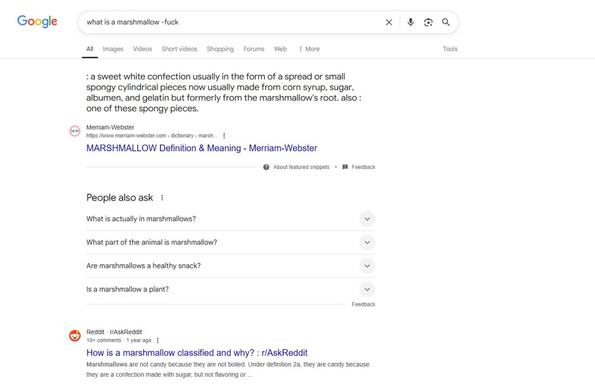The width and height of the screenshot is (595, 387).
Task: Open the More search filters dropdown
Action: [310, 49]
